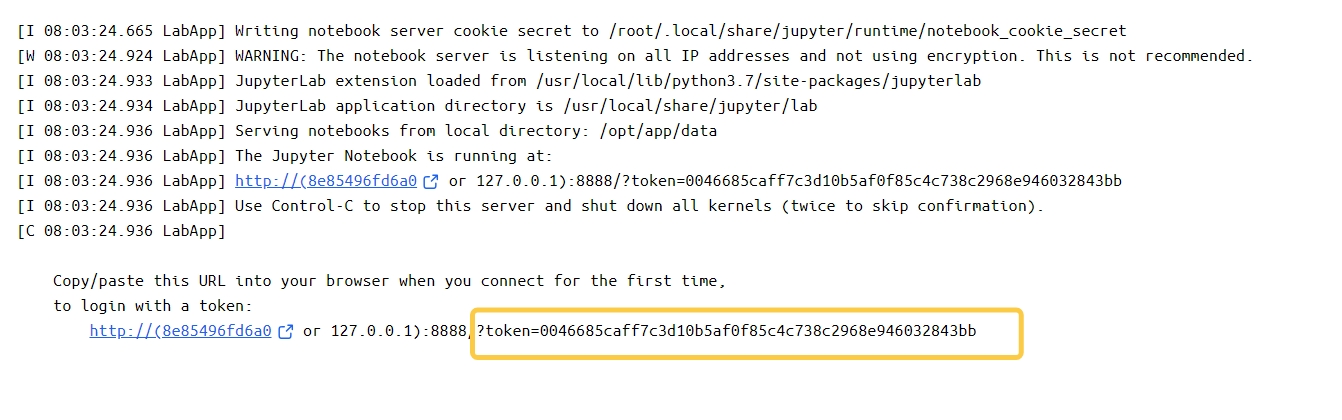This screenshot has height=420, width=1342.
Task: Open the external-link icon in the LabApp log line
Action: tap(431, 182)
